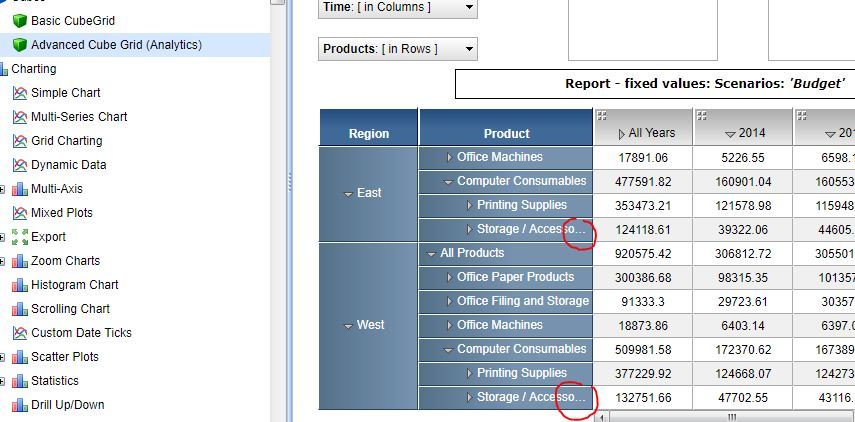Click the Scatter Plots bar icon
The height and width of the screenshot is (422, 855).
20,357
